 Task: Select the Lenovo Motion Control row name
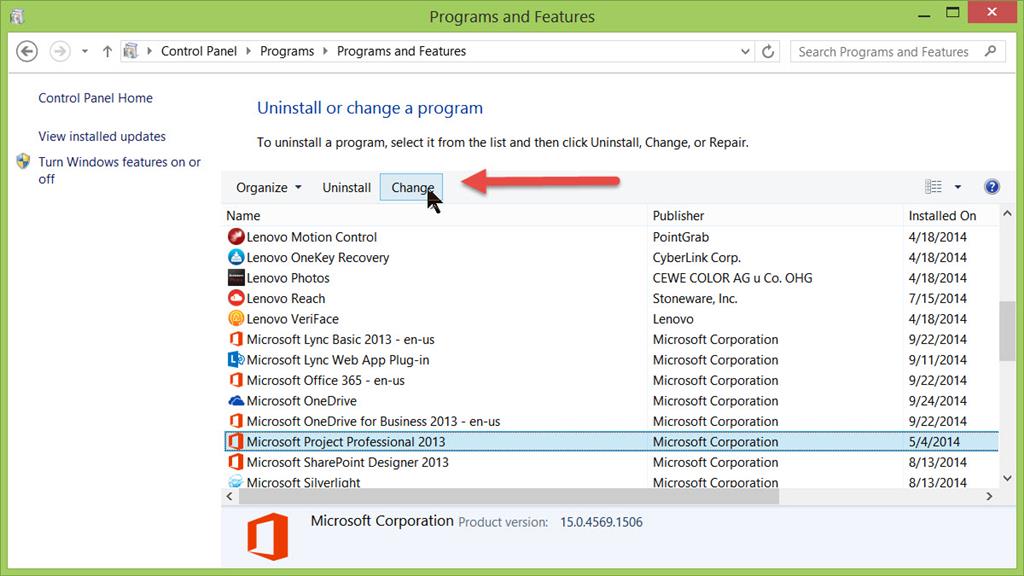(312, 237)
